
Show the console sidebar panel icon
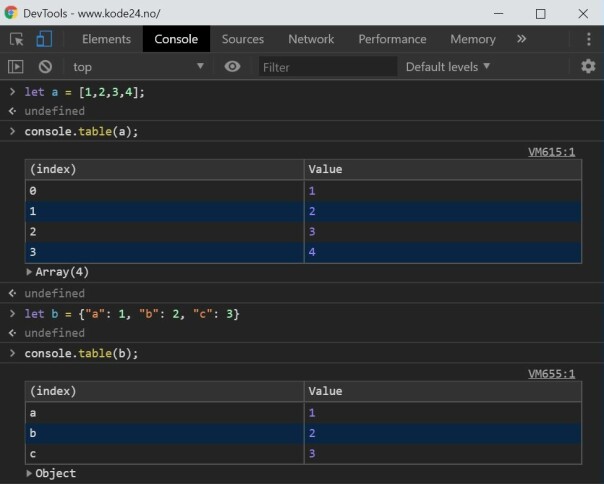click(x=16, y=67)
